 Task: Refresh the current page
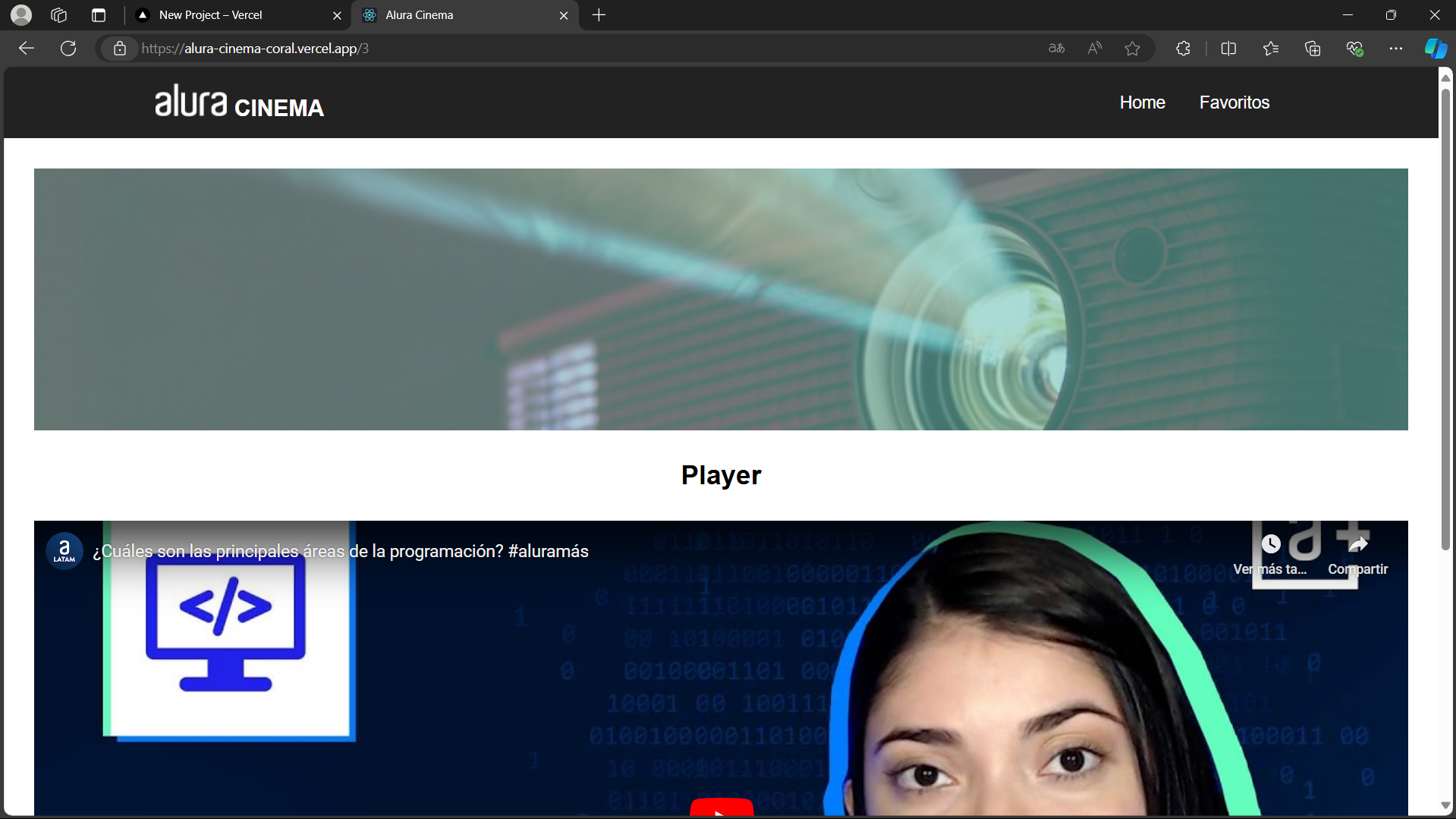tap(68, 49)
